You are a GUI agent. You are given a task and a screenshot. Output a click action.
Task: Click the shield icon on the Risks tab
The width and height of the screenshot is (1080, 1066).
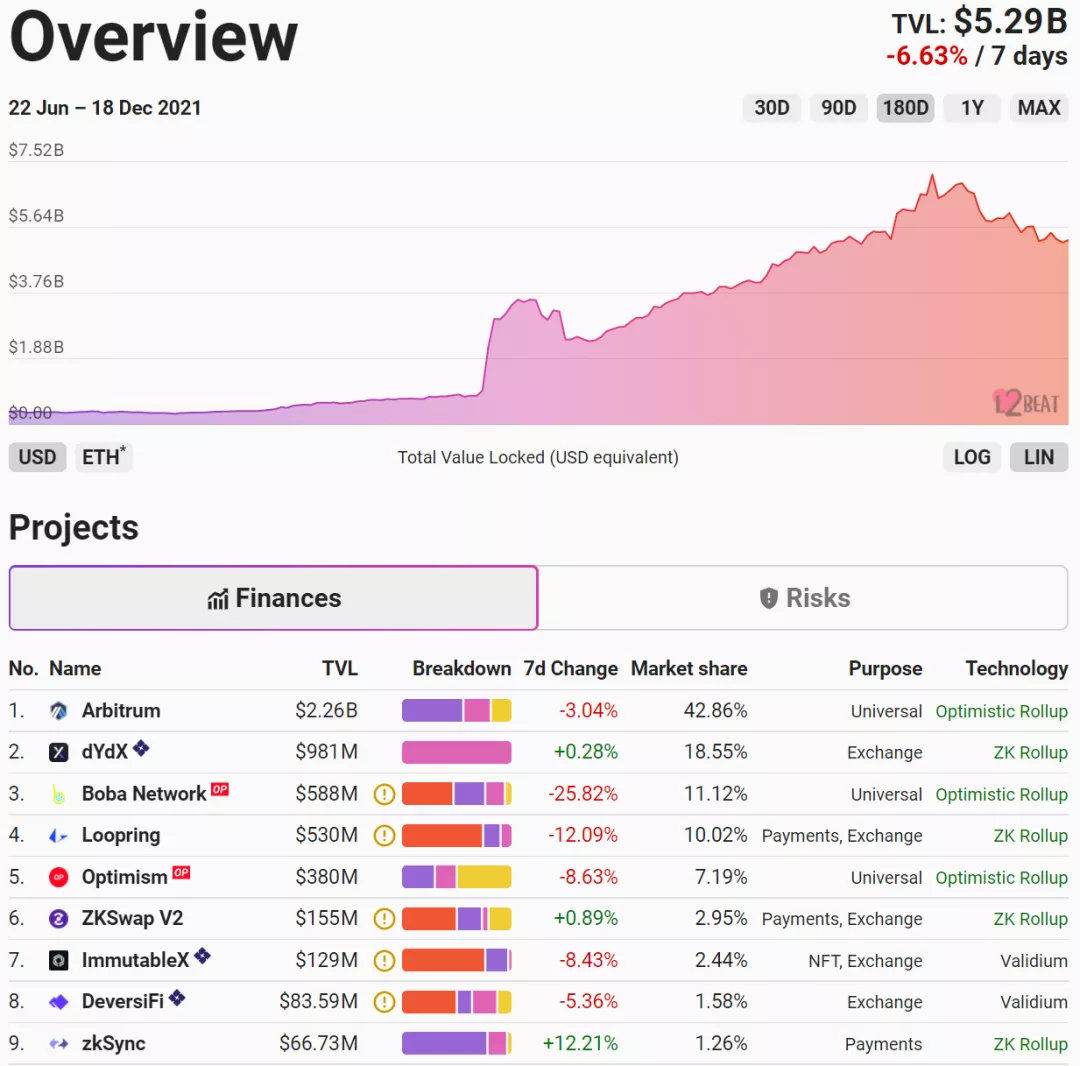coord(769,598)
